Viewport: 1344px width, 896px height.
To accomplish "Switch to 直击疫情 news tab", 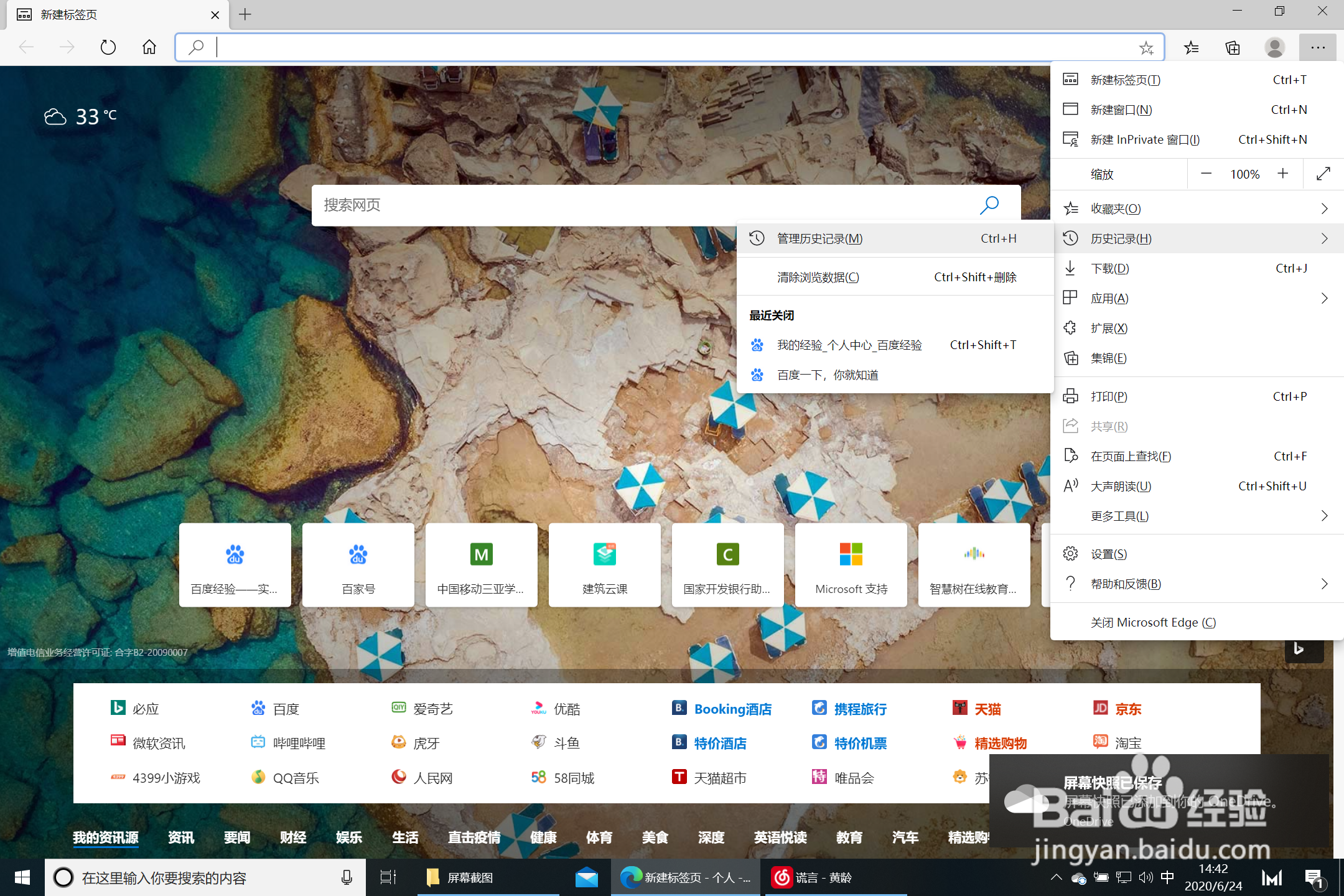I will 474,838.
